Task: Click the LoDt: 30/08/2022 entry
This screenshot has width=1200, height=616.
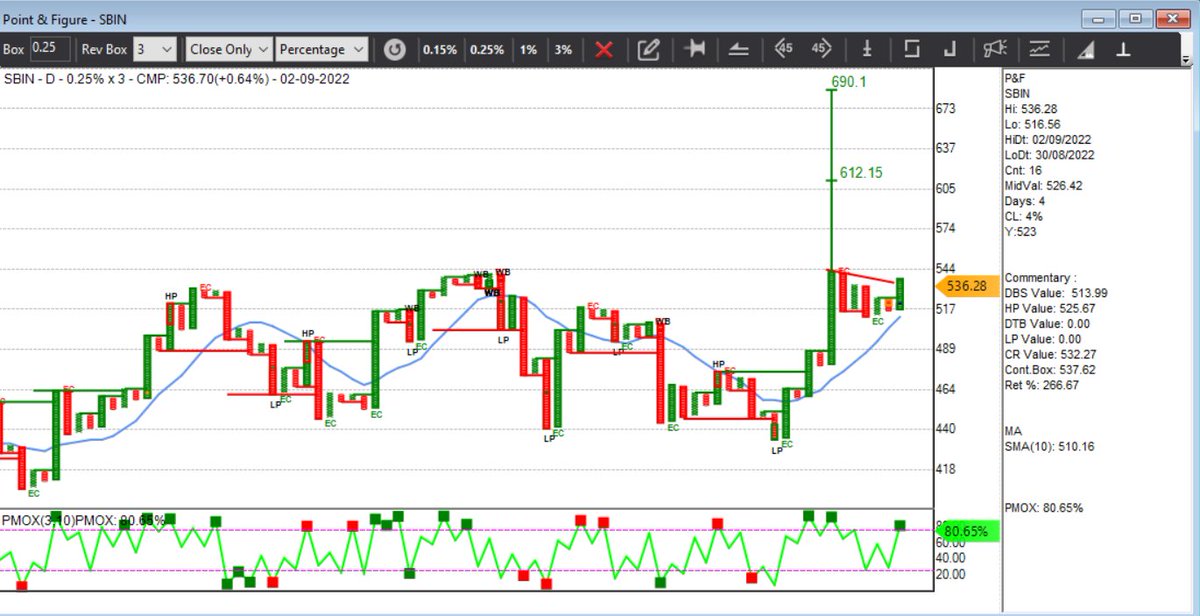Action: [x=1050, y=155]
